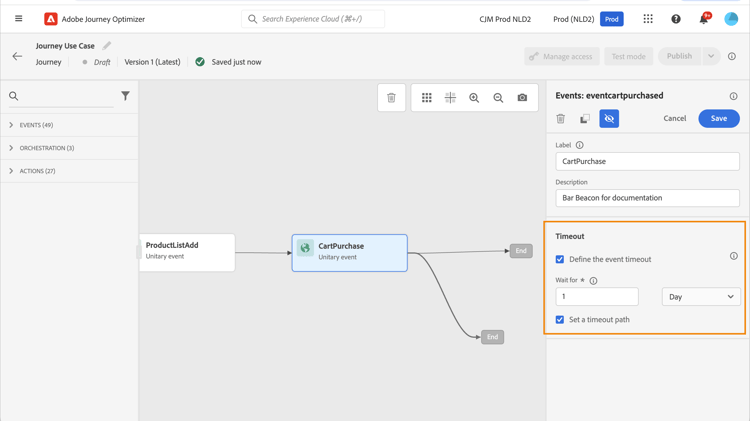Open the hamburger navigation menu

18,19
